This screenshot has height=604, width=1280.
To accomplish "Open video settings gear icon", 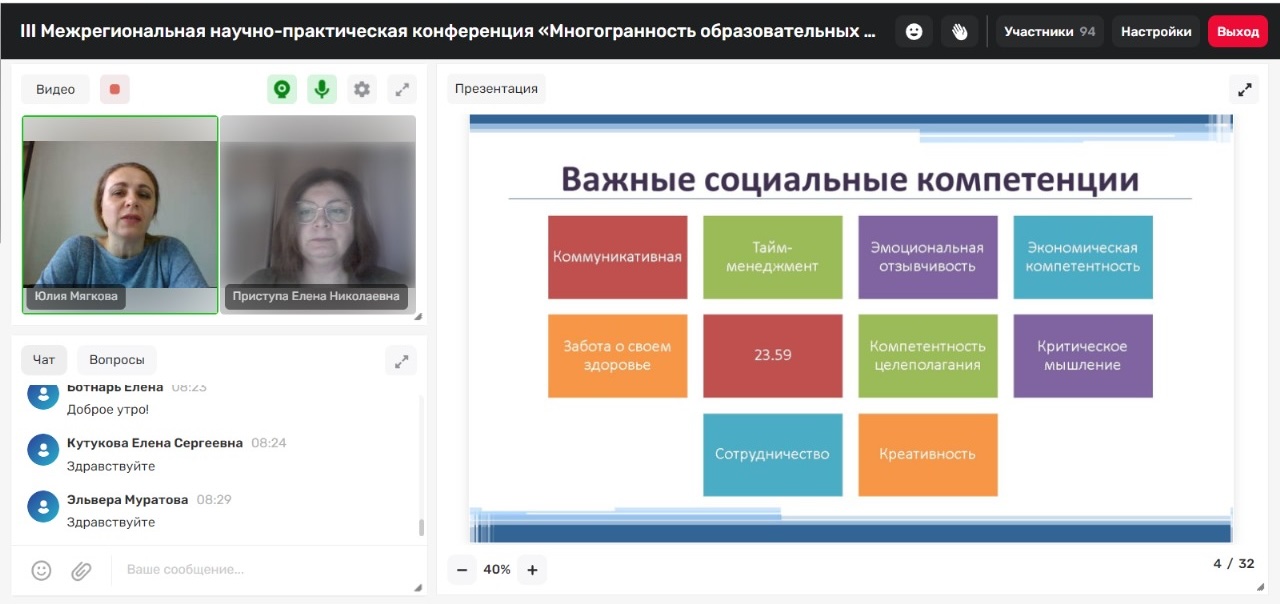I will 362,89.
